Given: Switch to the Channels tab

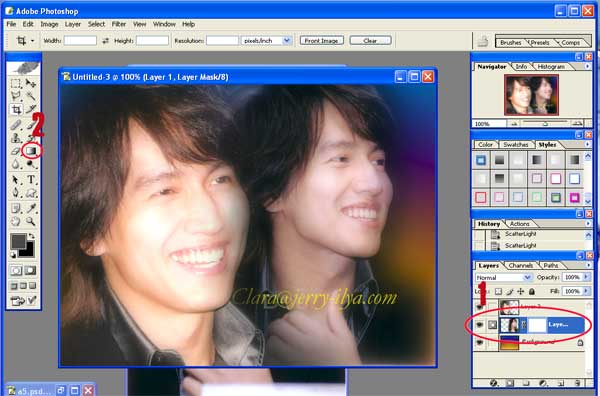Looking at the screenshot, I should coord(520,265).
